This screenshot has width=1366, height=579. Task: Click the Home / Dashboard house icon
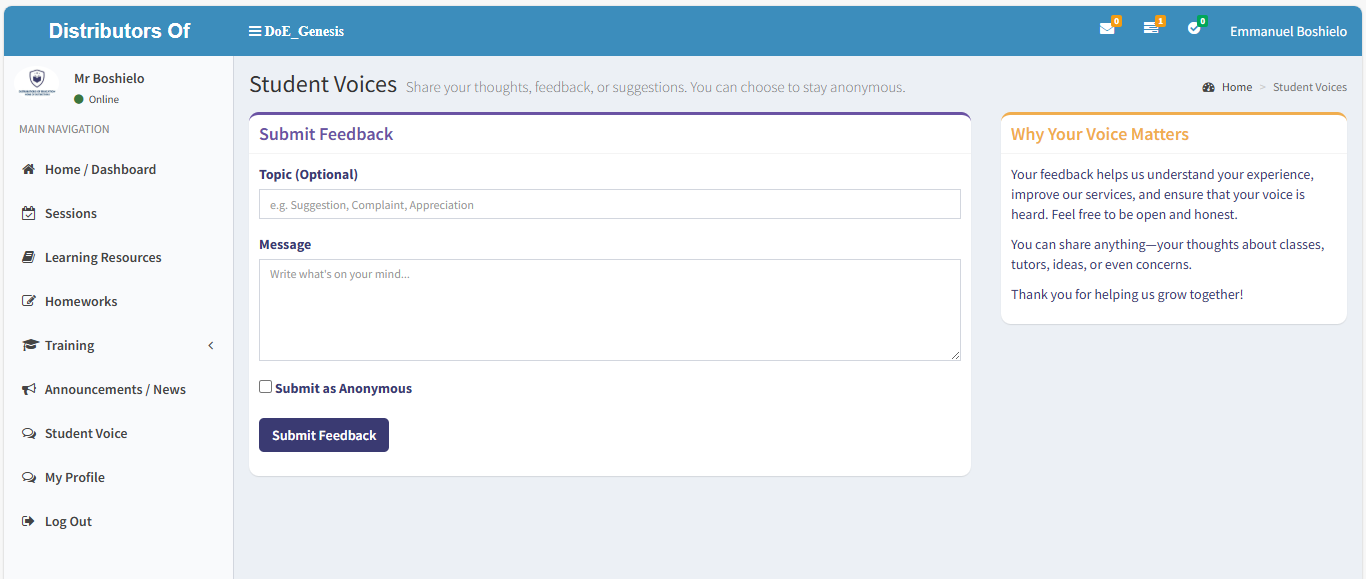[29, 170]
